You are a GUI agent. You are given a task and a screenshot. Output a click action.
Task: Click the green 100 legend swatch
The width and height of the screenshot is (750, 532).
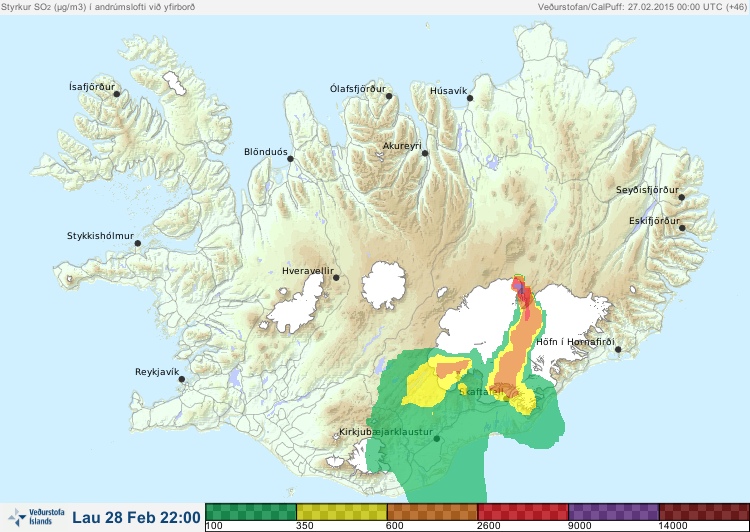(x=251, y=512)
